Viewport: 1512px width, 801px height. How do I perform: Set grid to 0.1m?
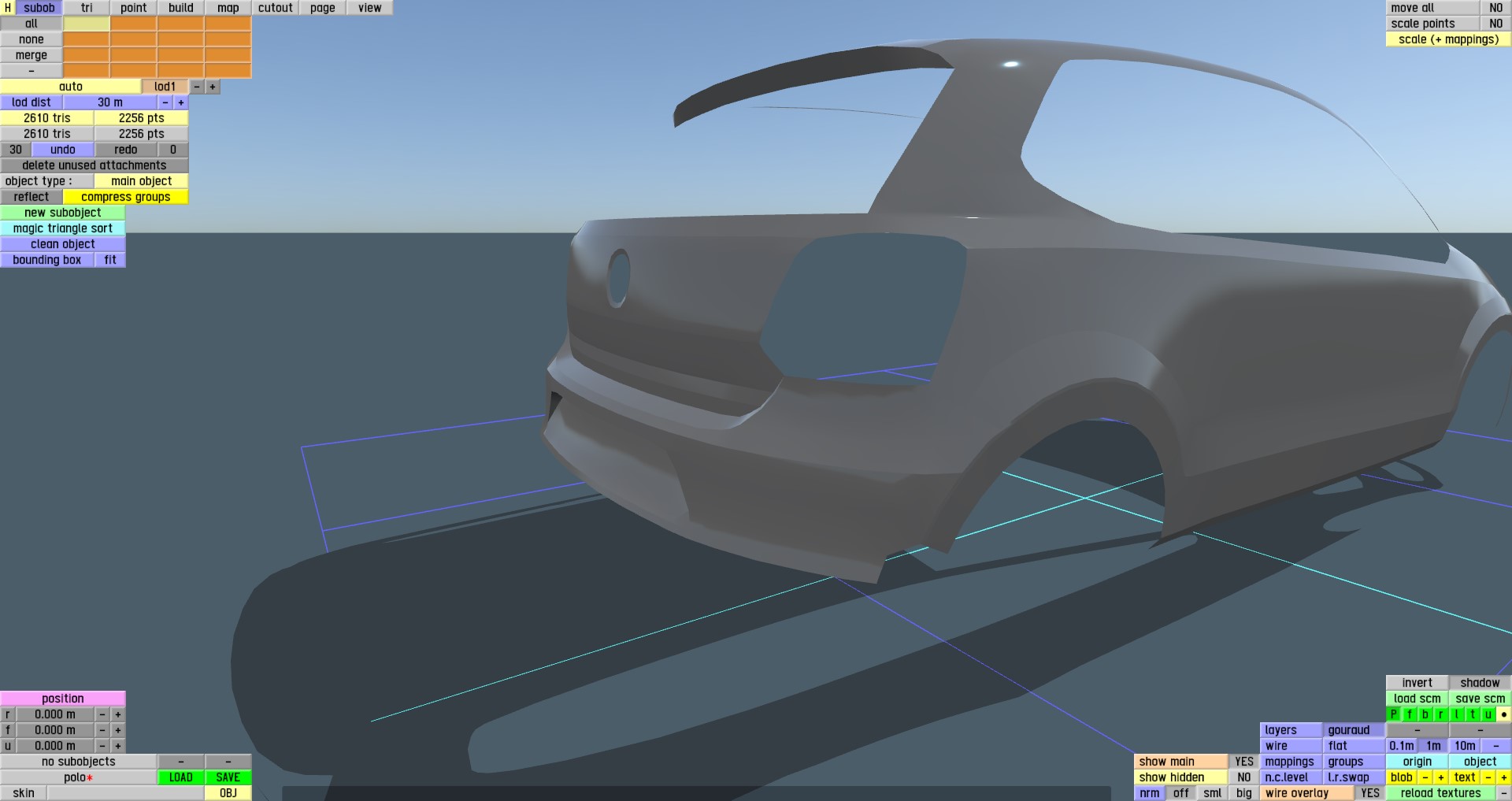click(x=1402, y=746)
